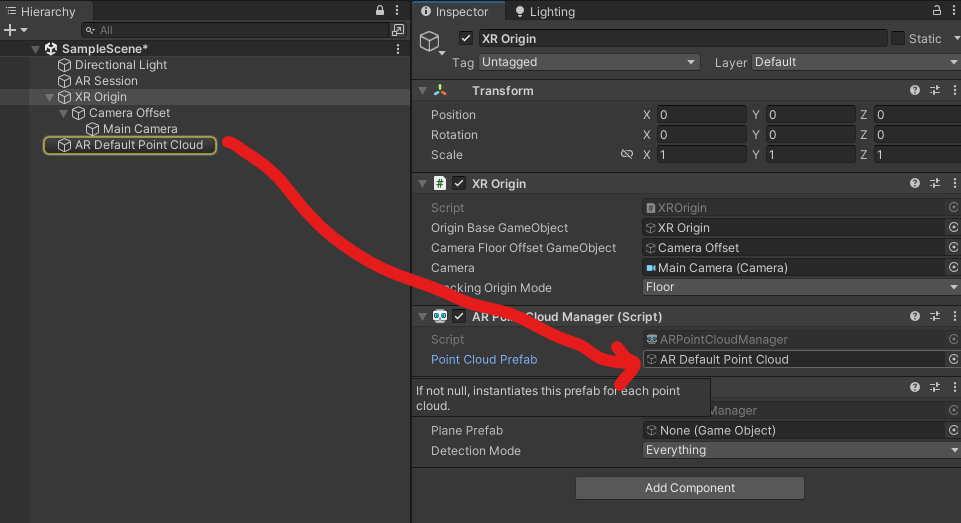The width and height of the screenshot is (961, 523).
Task: Click Rotation X value field
Action: [x=701, y=135]
